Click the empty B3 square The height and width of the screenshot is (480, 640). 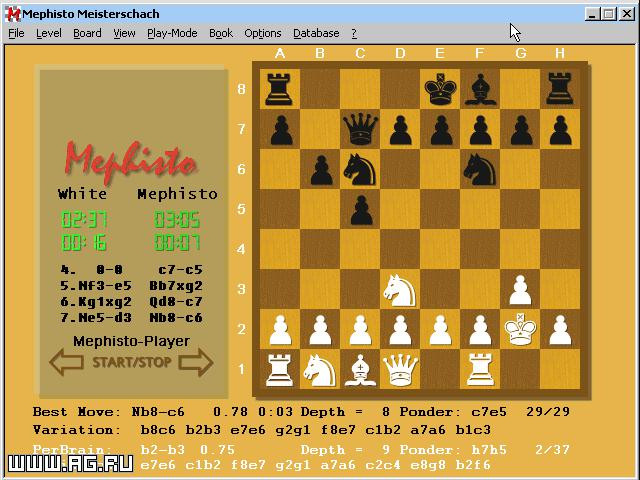coord(320,289)
